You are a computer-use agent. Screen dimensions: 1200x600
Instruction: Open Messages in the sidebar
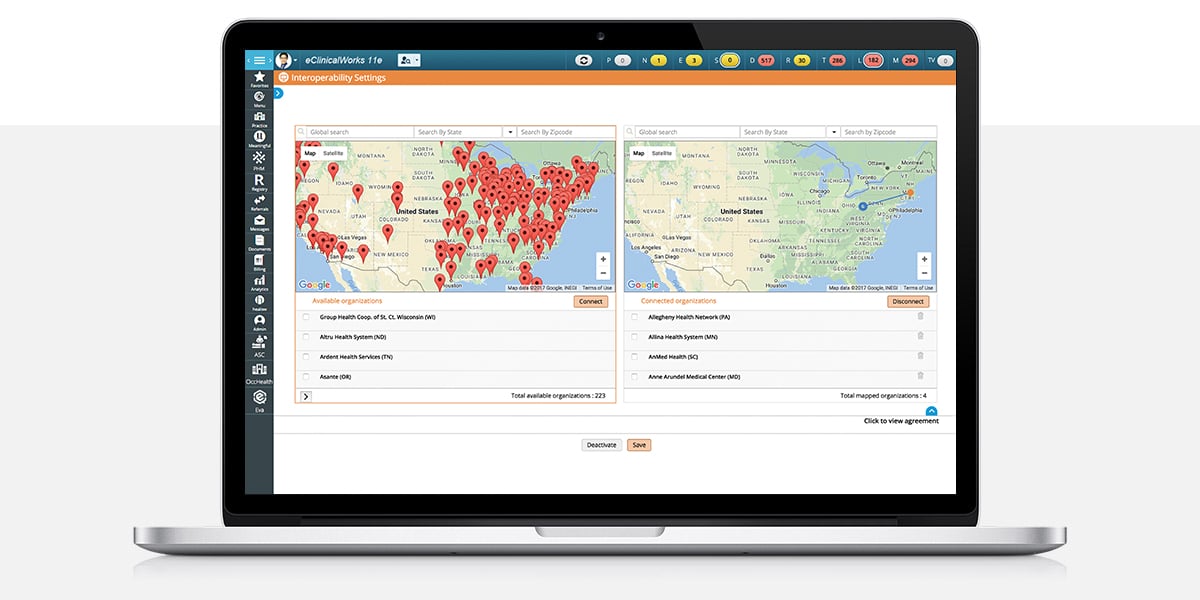coord(259,222)
